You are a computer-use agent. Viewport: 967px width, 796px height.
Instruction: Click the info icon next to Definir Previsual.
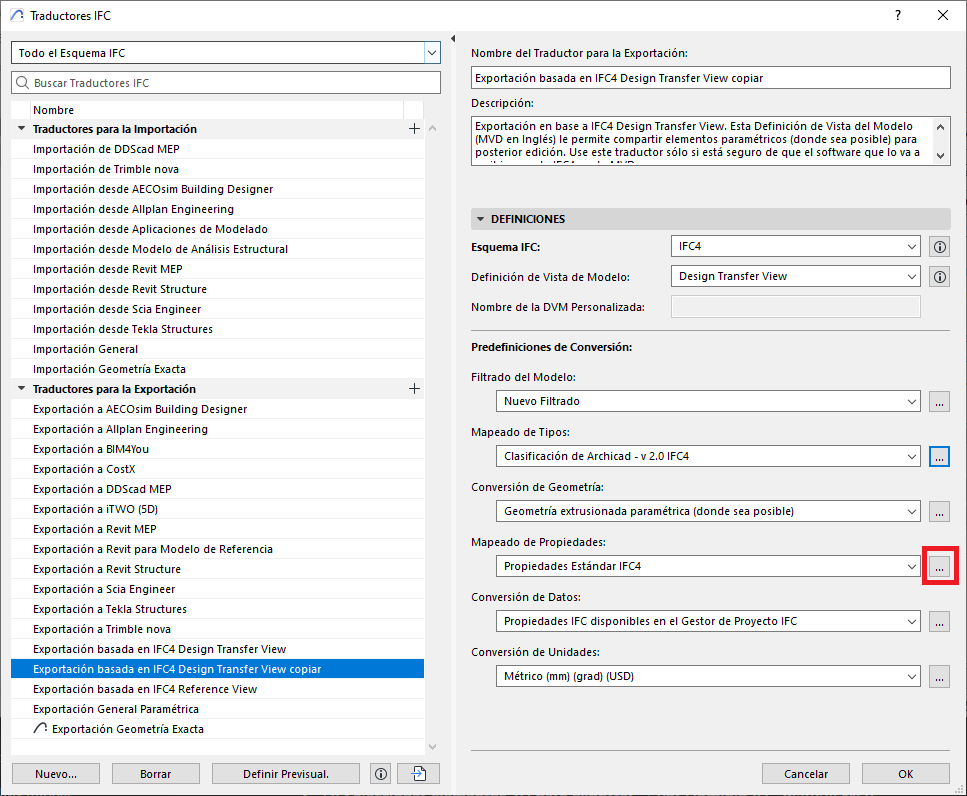380,774
